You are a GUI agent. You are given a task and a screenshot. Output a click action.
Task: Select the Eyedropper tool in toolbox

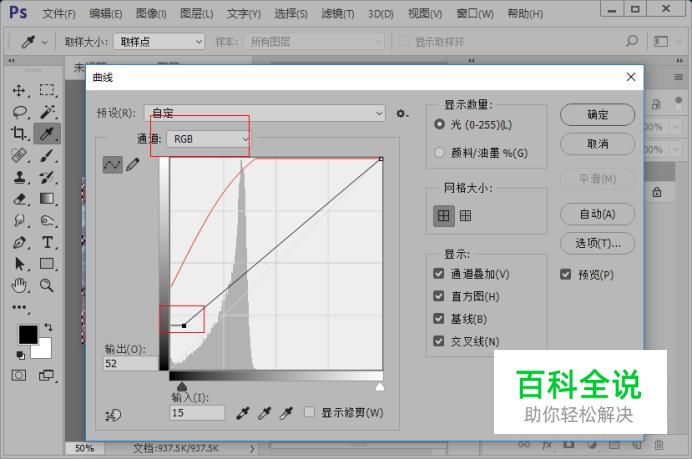[x=47, y=133]
